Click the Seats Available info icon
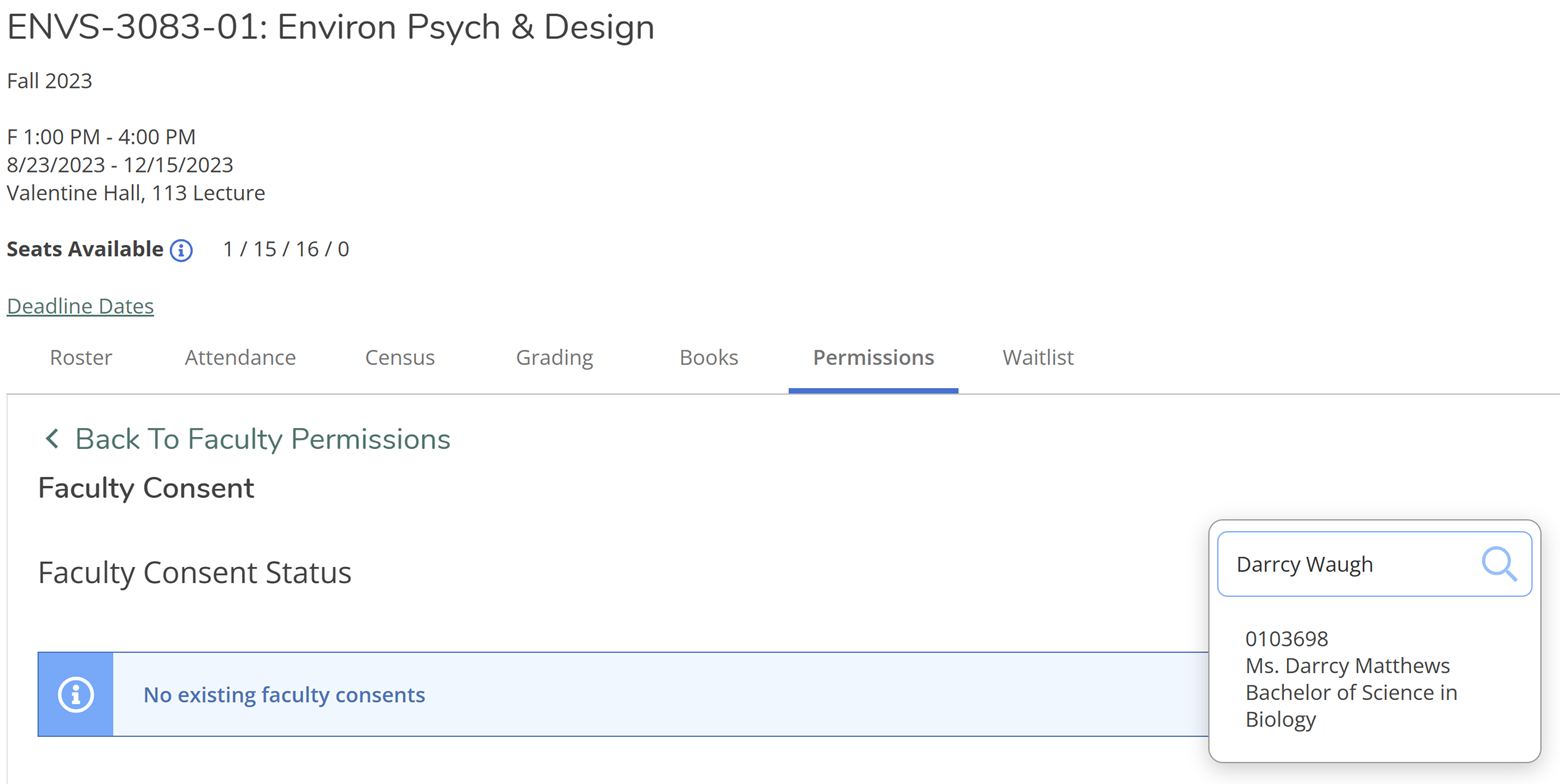This screenshot has width=1560, height=784. [x=180, y=250]
